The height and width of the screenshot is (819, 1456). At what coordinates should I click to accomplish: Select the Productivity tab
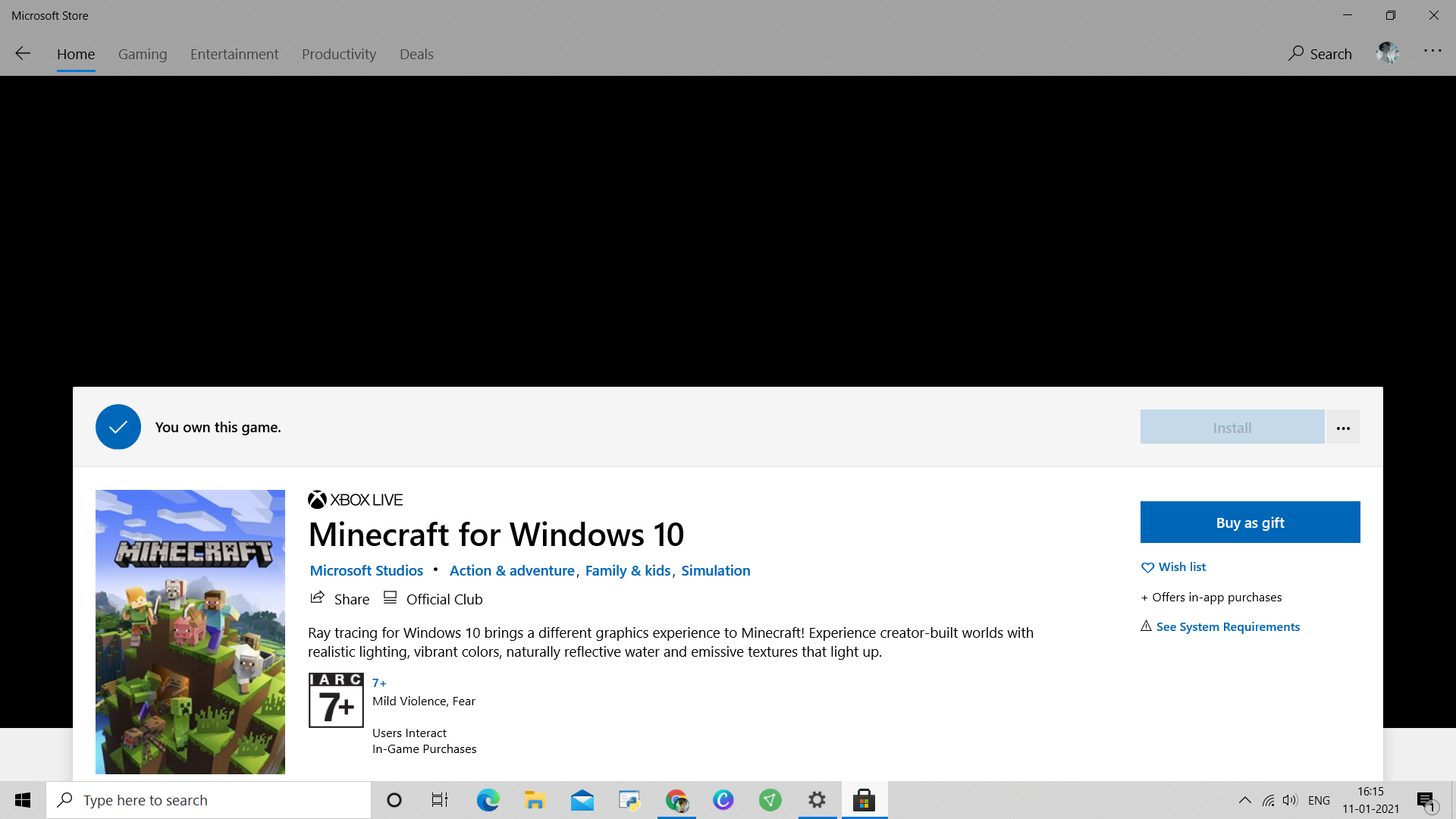tap(339, 54)
